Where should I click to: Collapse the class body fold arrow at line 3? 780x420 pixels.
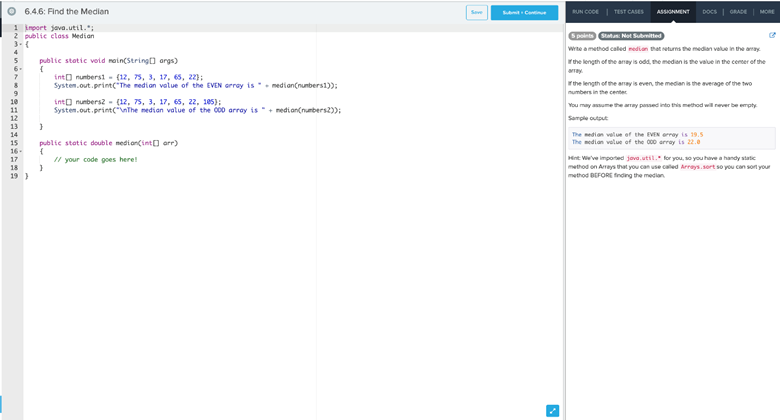click(x=17, y=44)
